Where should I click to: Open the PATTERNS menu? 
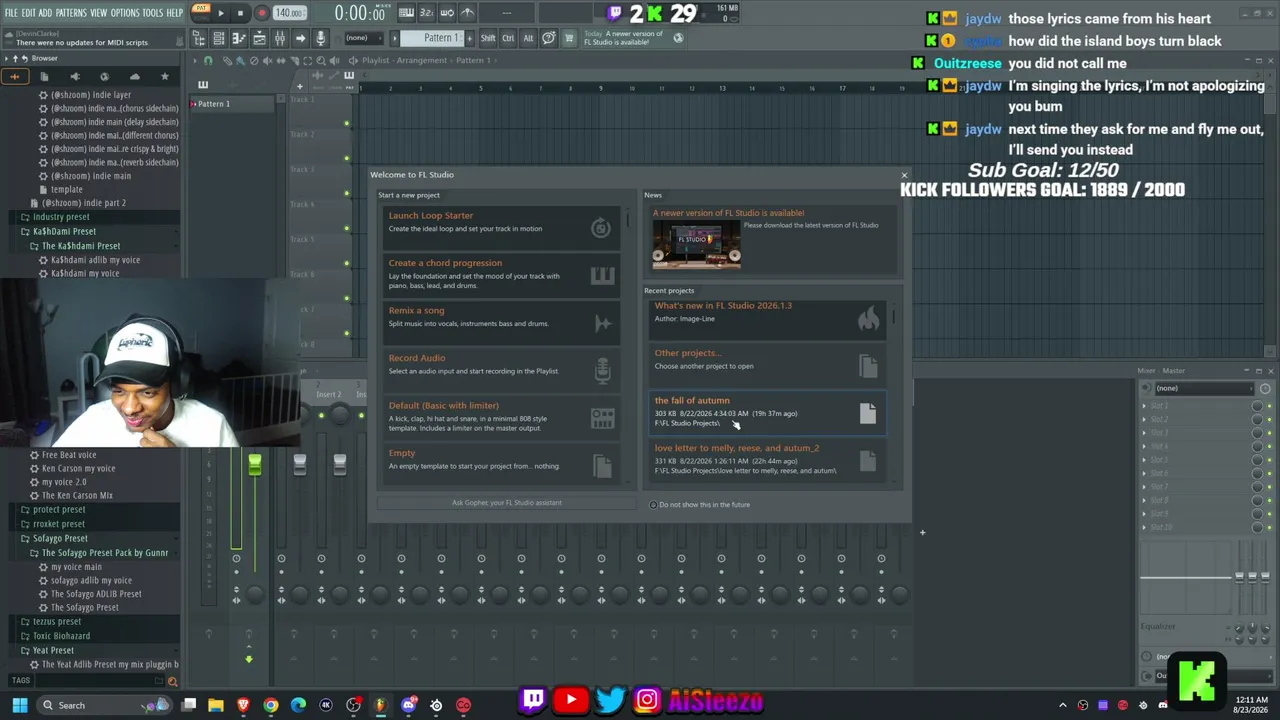point(71,13)
